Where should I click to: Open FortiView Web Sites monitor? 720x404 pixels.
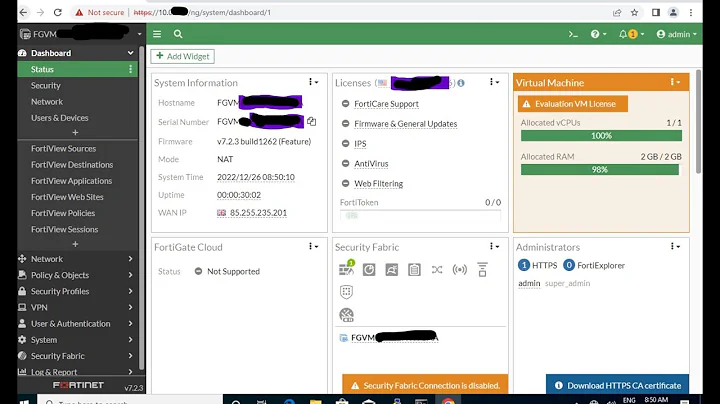[67, 197]
